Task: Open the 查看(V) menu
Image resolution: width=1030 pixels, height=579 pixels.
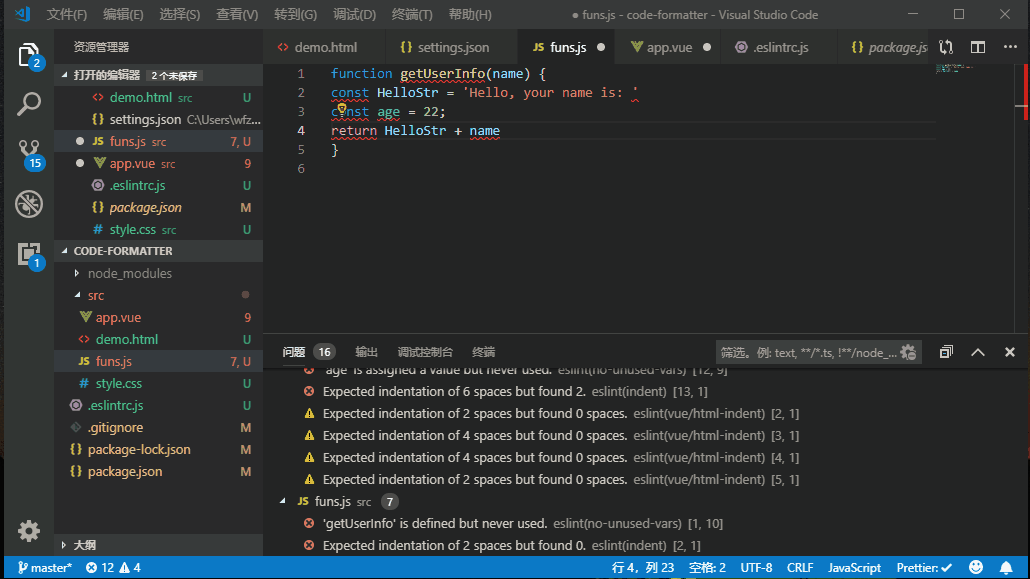Action: [x=237, y=14]
